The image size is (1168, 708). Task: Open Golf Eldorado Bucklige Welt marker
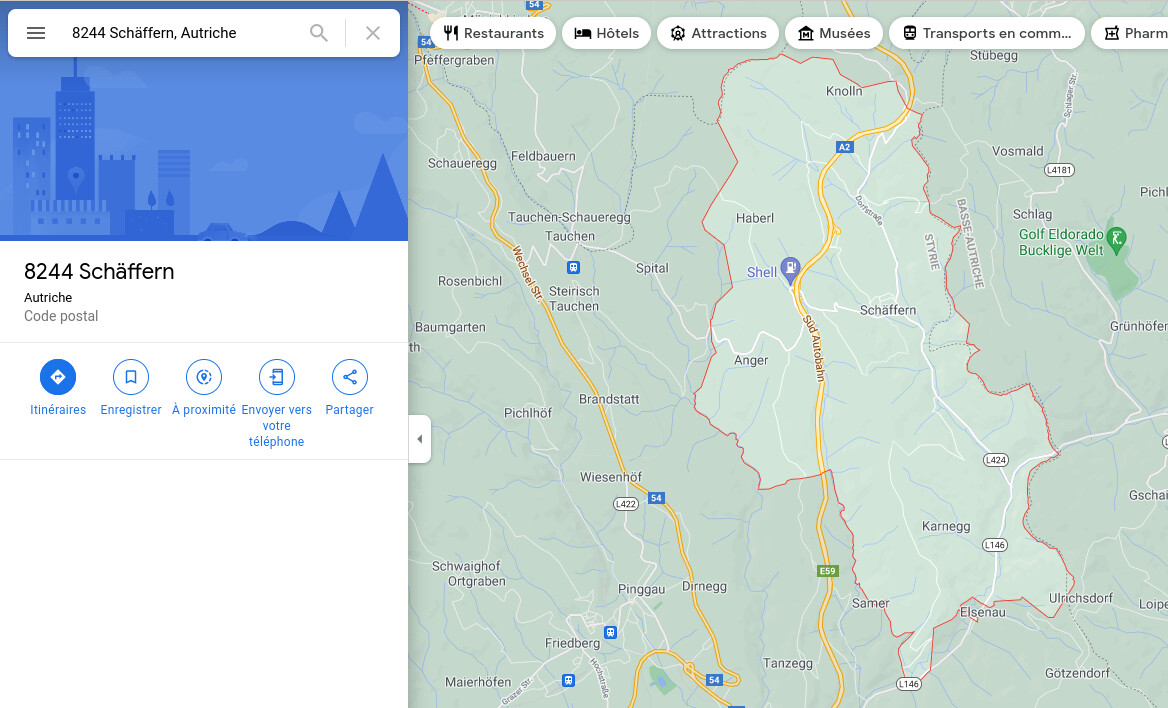1118,238
